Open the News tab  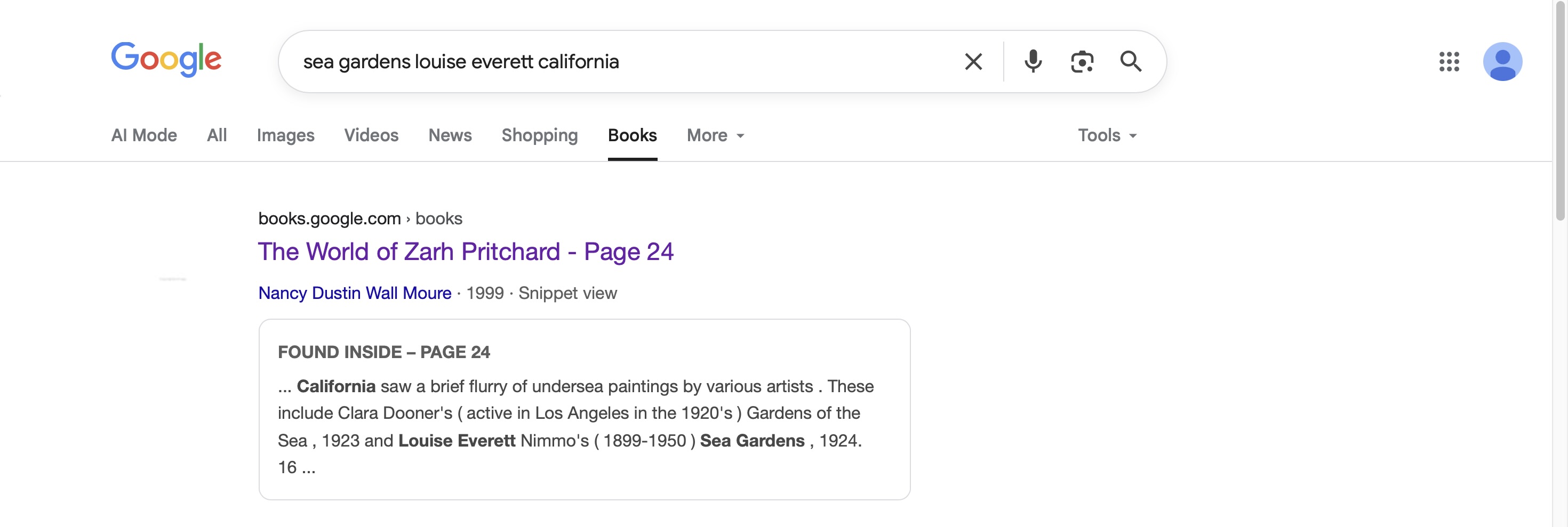450,135
